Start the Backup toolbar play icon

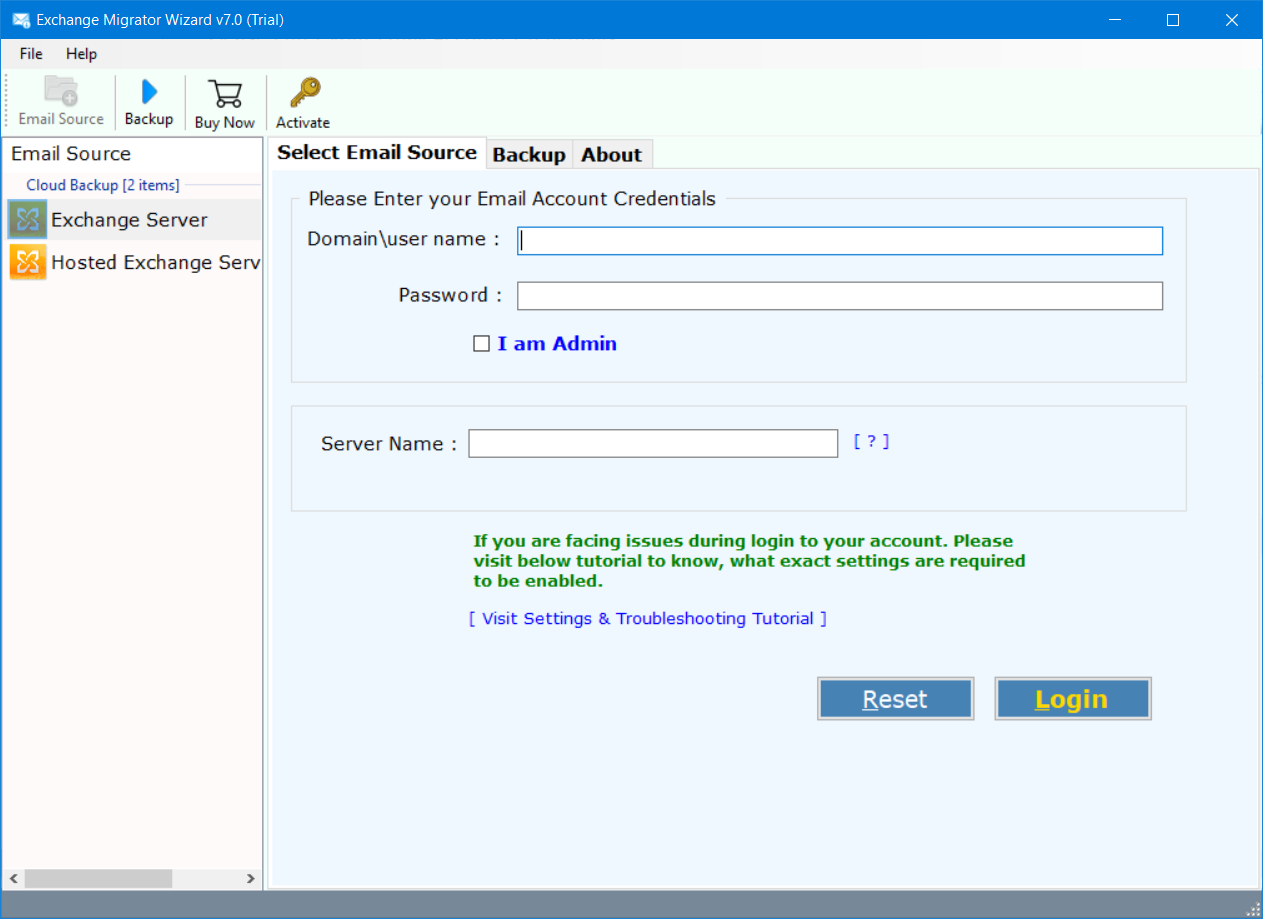click(149, 92)
